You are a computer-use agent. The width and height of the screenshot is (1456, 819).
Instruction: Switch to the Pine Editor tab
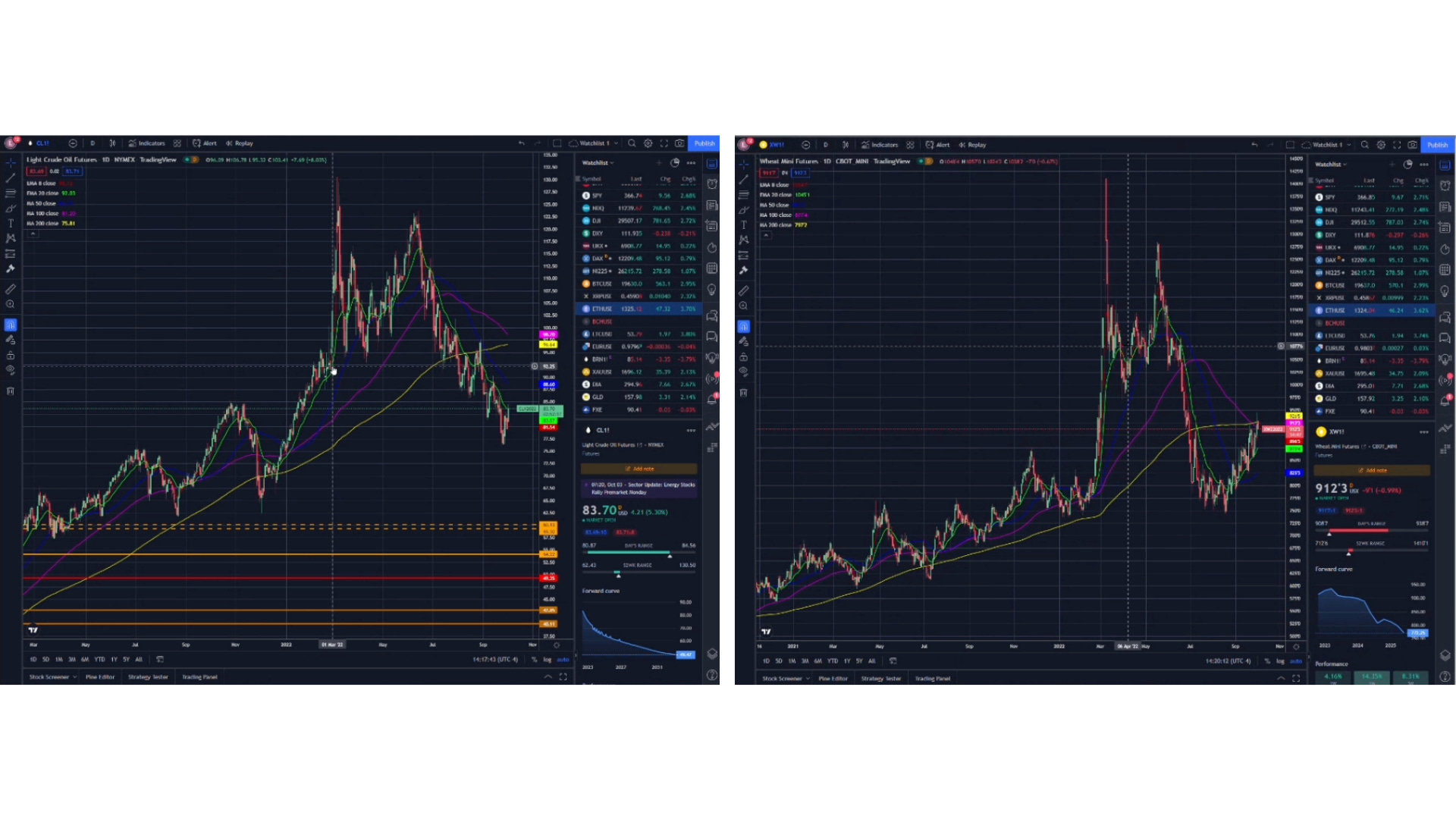pyautogui.click(x=101, y=676)
